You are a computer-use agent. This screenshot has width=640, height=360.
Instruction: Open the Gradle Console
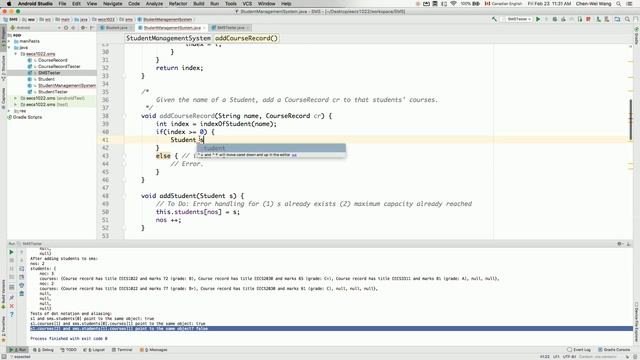point(614,350)
